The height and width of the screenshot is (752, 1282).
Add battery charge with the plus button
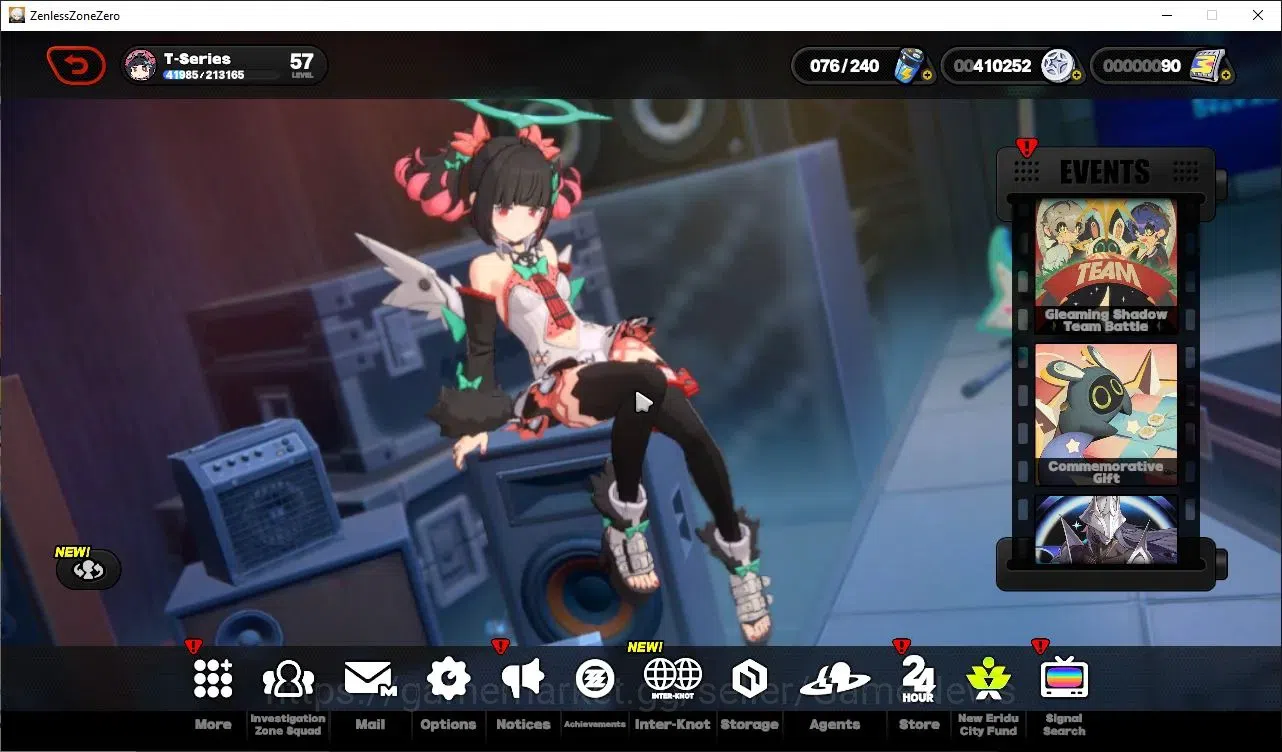tap(927, 75)
